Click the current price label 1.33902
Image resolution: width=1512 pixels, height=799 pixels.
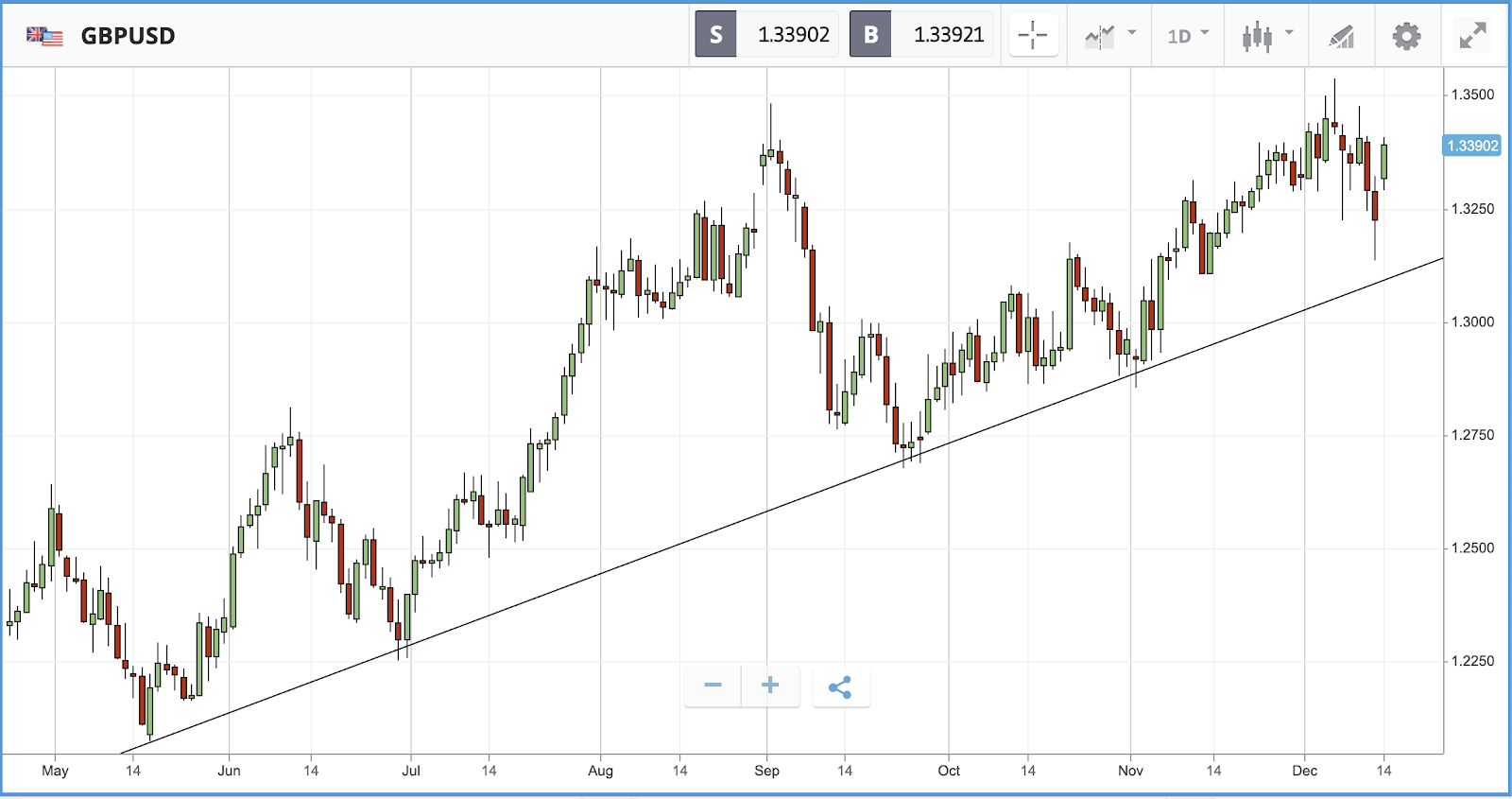click(x=1472, y=146)
